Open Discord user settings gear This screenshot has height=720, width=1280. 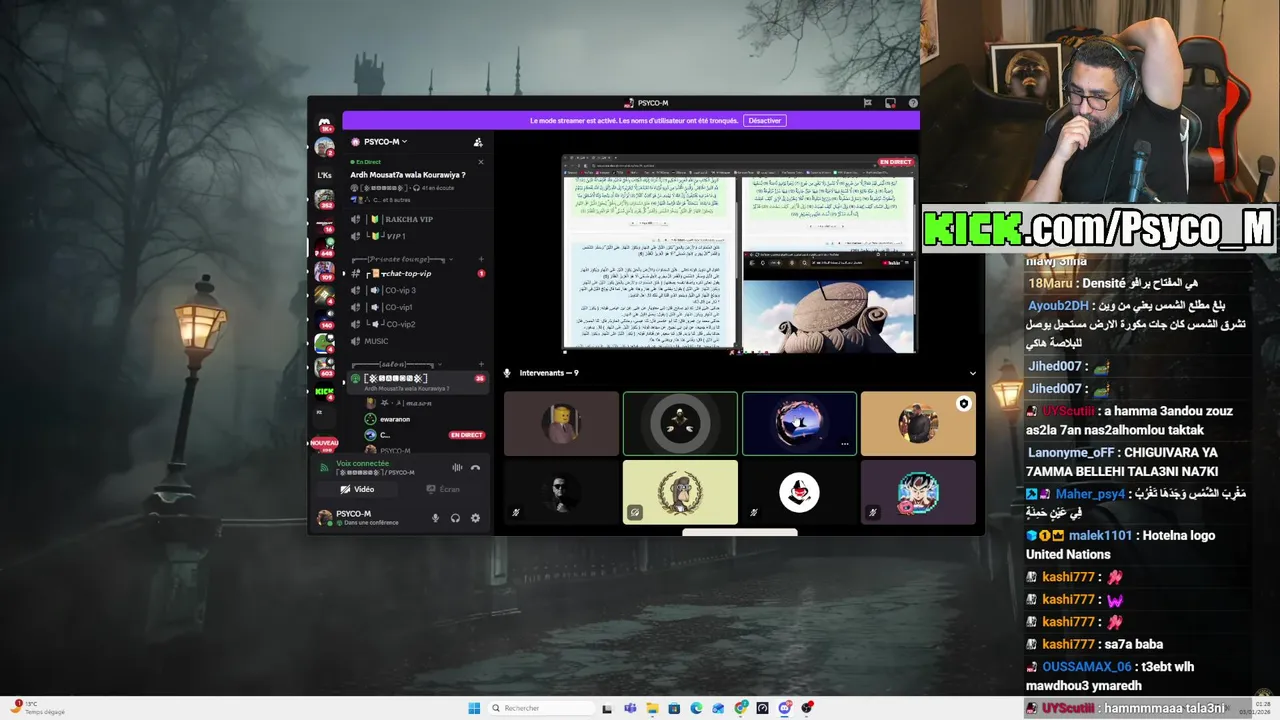(x=475, y=518)
